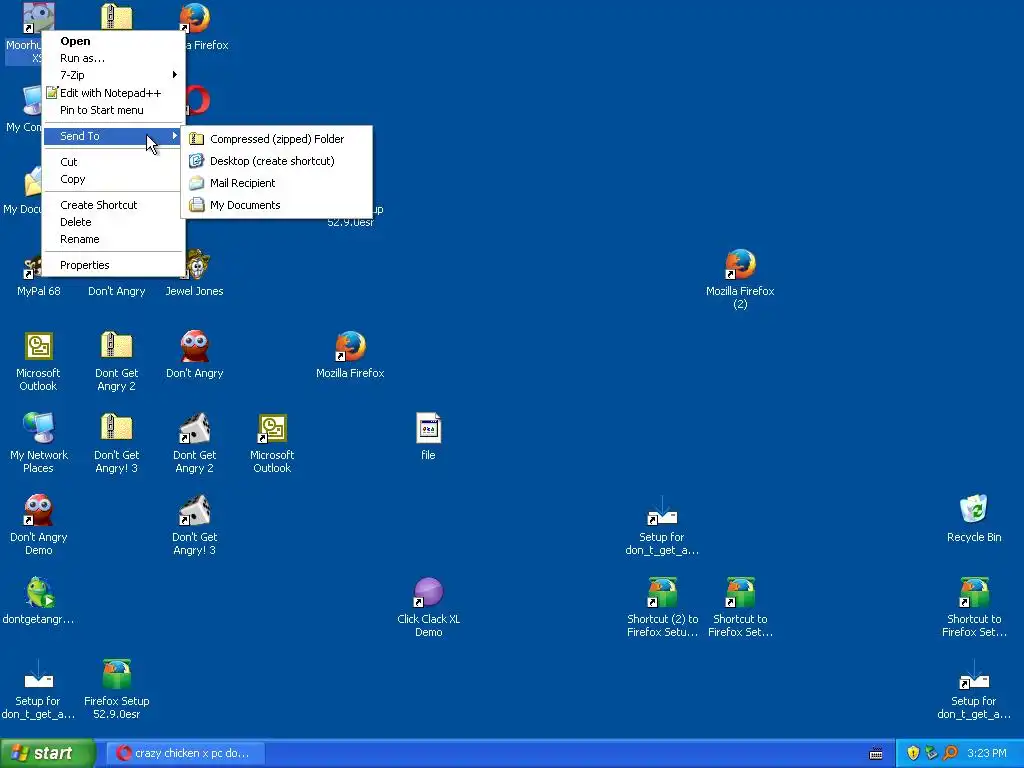1024x768 pixels.
Task: Select Shortcut (2) to Firefox Setu... icon
Action: click(x=662, y=593)
